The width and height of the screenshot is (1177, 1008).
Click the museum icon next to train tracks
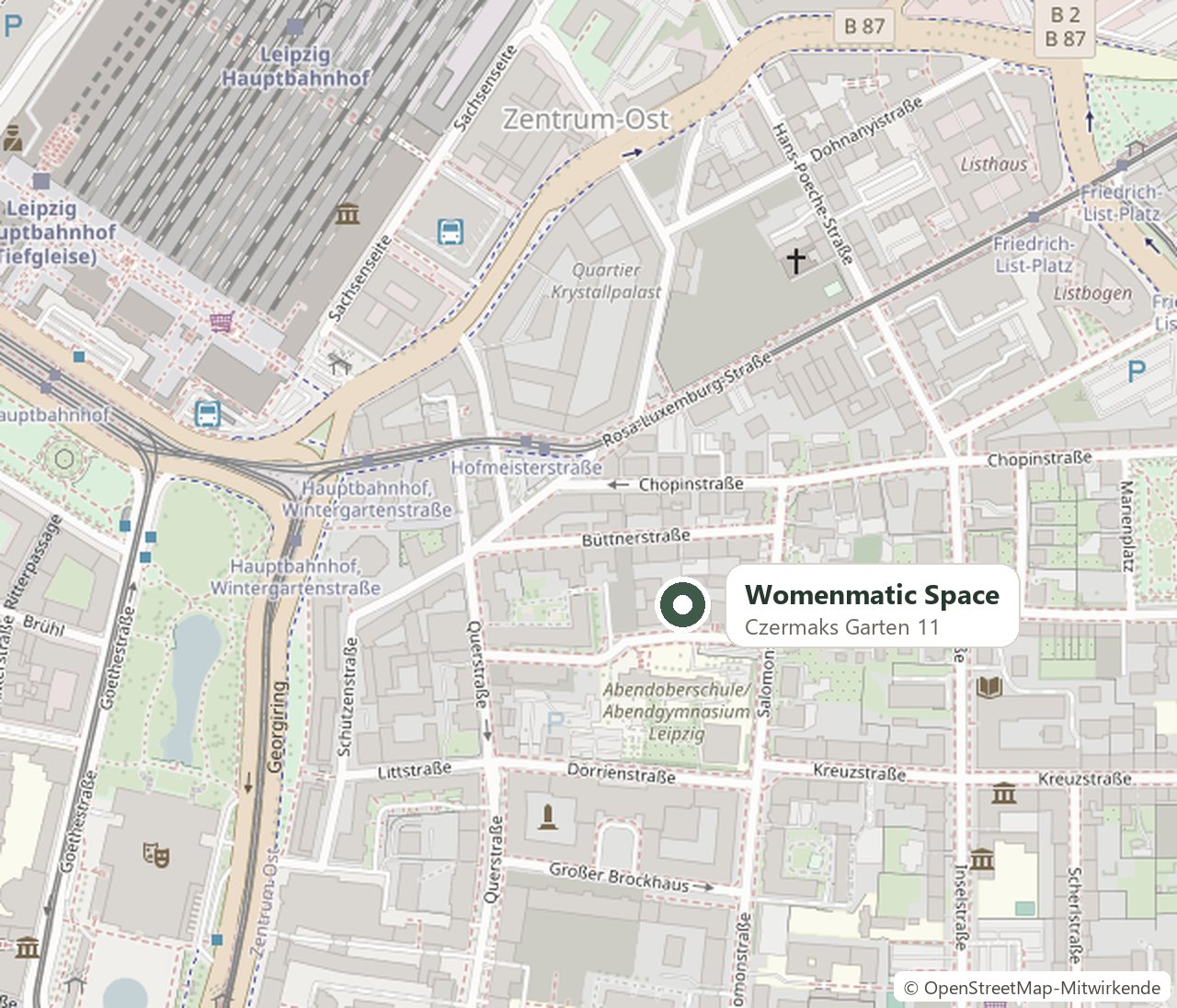(347, 214)
